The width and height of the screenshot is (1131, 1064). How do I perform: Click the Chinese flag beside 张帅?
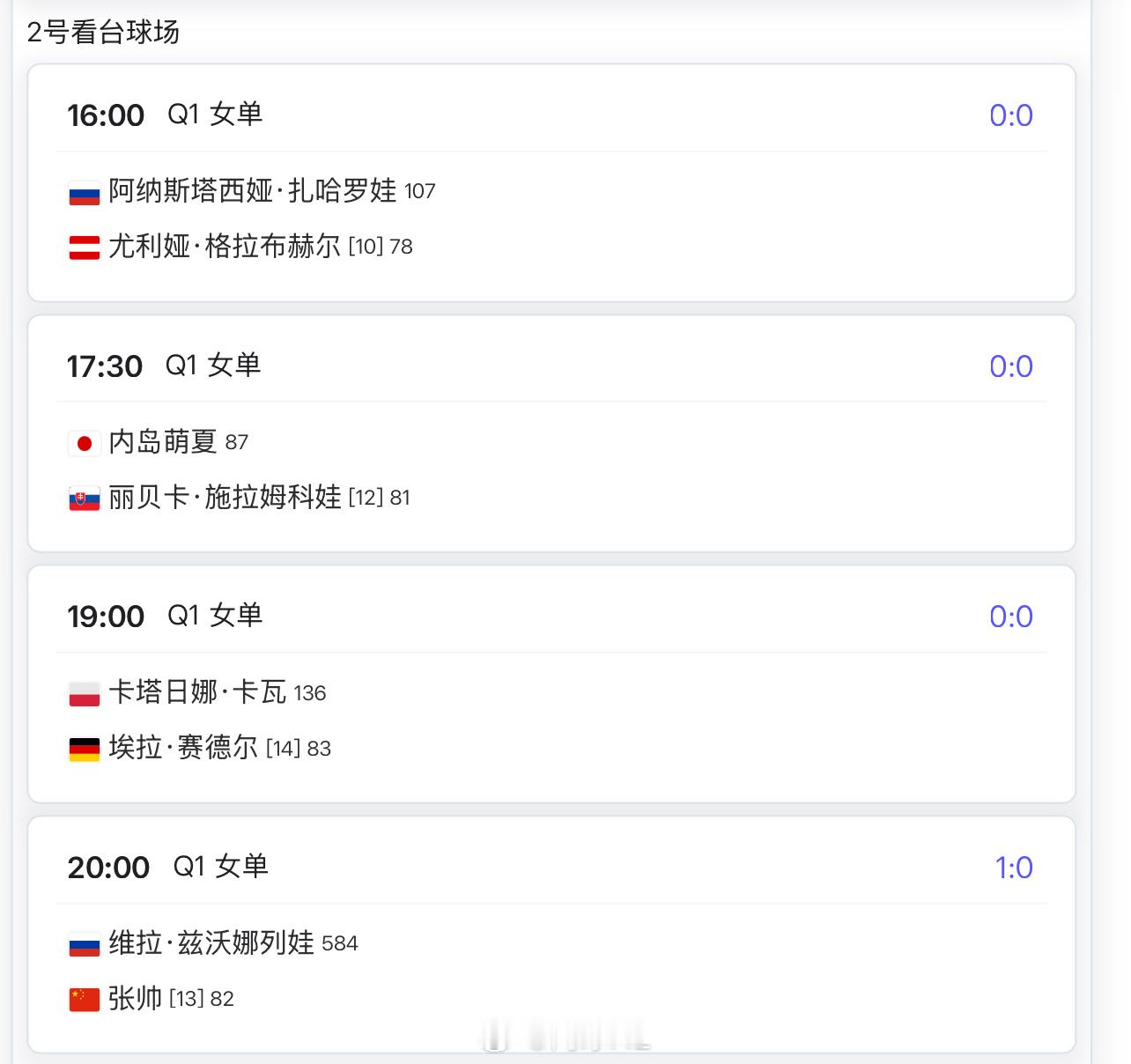pyautogui.click(x=85, y=1000)
